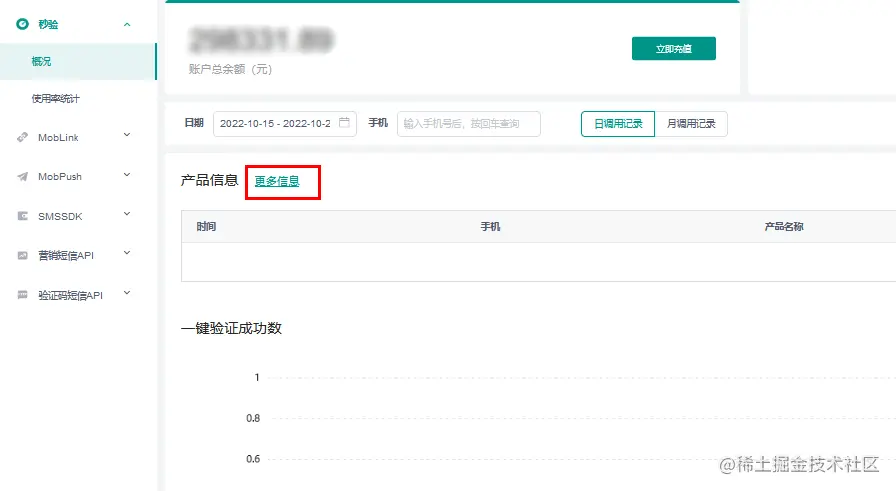Click the 时间 column header

pyautogui.click(x=206, y=226)
